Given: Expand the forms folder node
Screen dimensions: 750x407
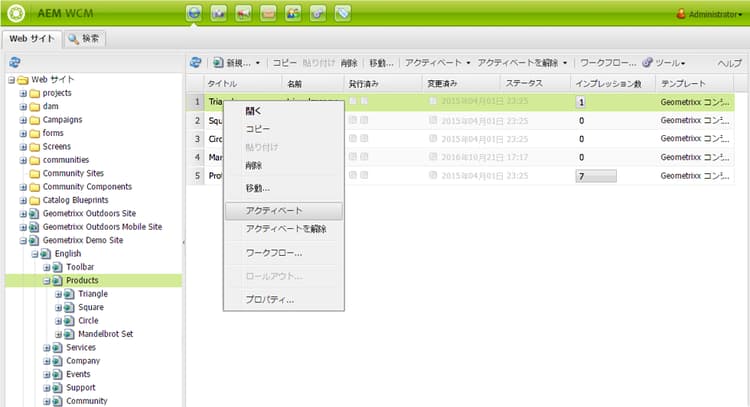Looking at the screenshot, I should click(23, 133).
